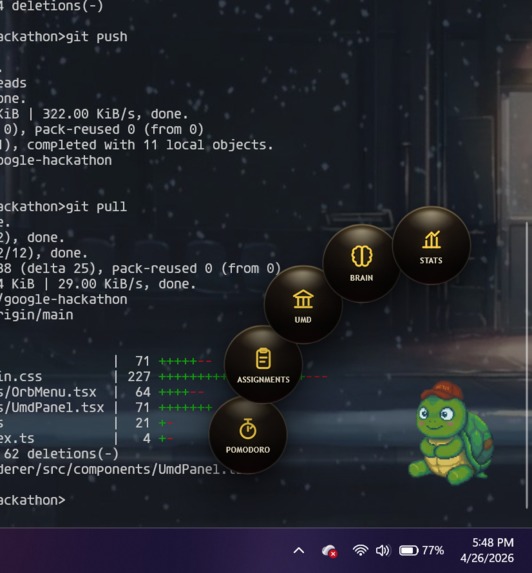This screenshot has height=573, width=532.
Task: Click the '64' change count for OrbMenu.tsx
Action: (143, 392)
